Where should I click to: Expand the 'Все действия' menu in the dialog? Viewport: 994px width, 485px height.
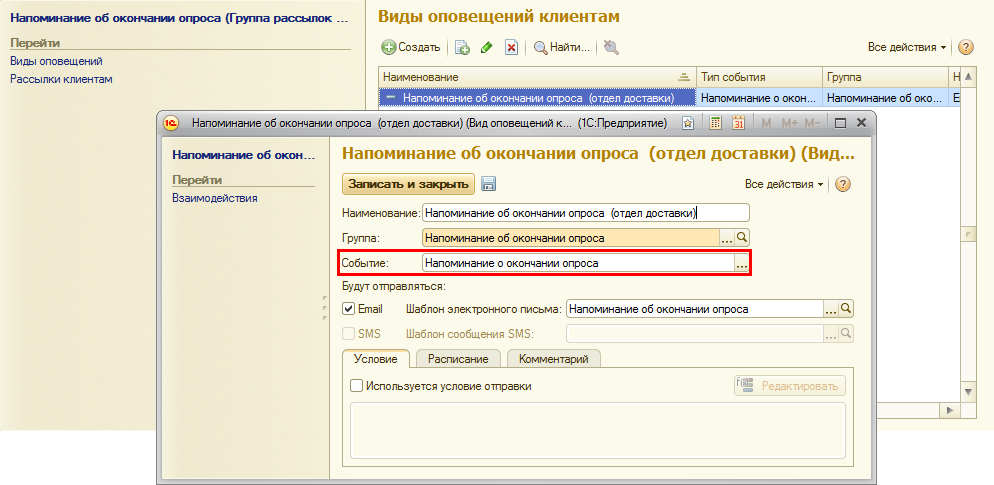784,184
